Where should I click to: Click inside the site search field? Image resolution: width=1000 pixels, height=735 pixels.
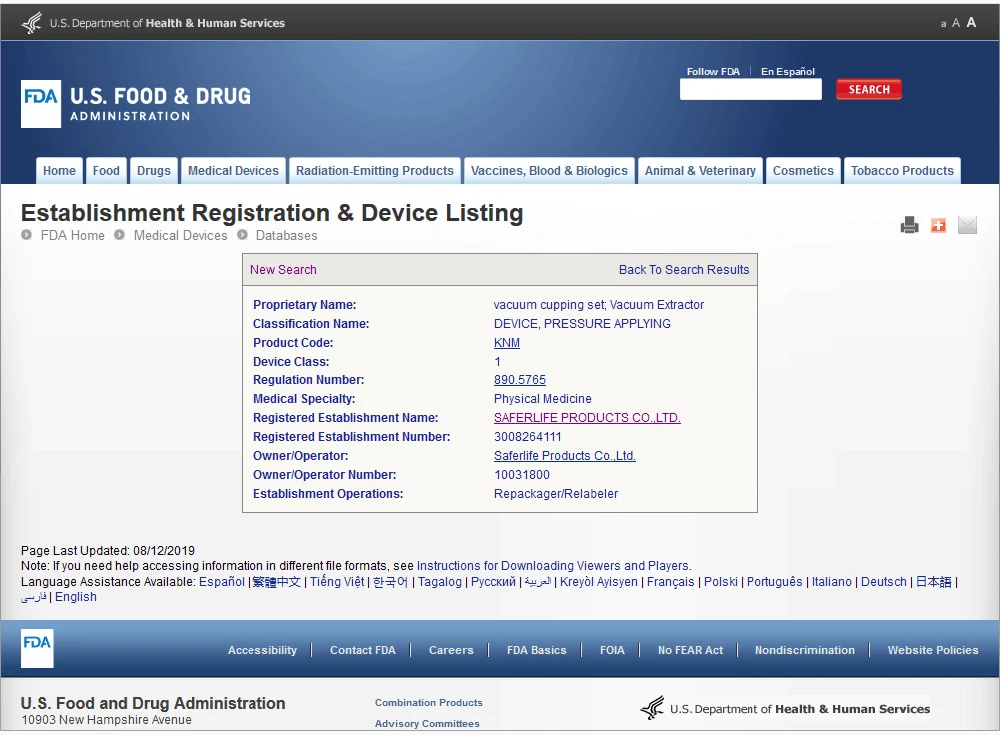click(x=751, y=89)
